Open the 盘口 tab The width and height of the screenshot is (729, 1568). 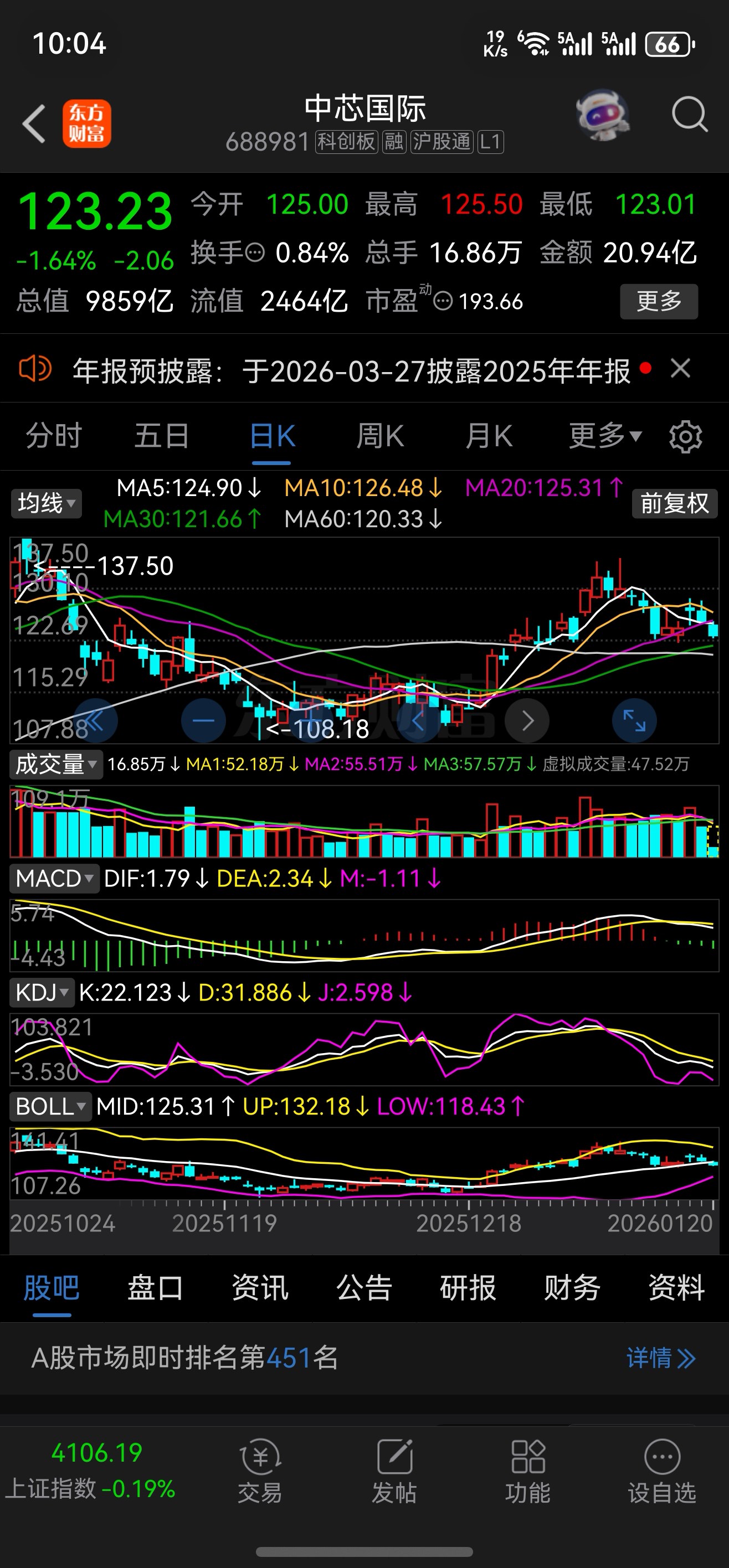(155, 1287)
